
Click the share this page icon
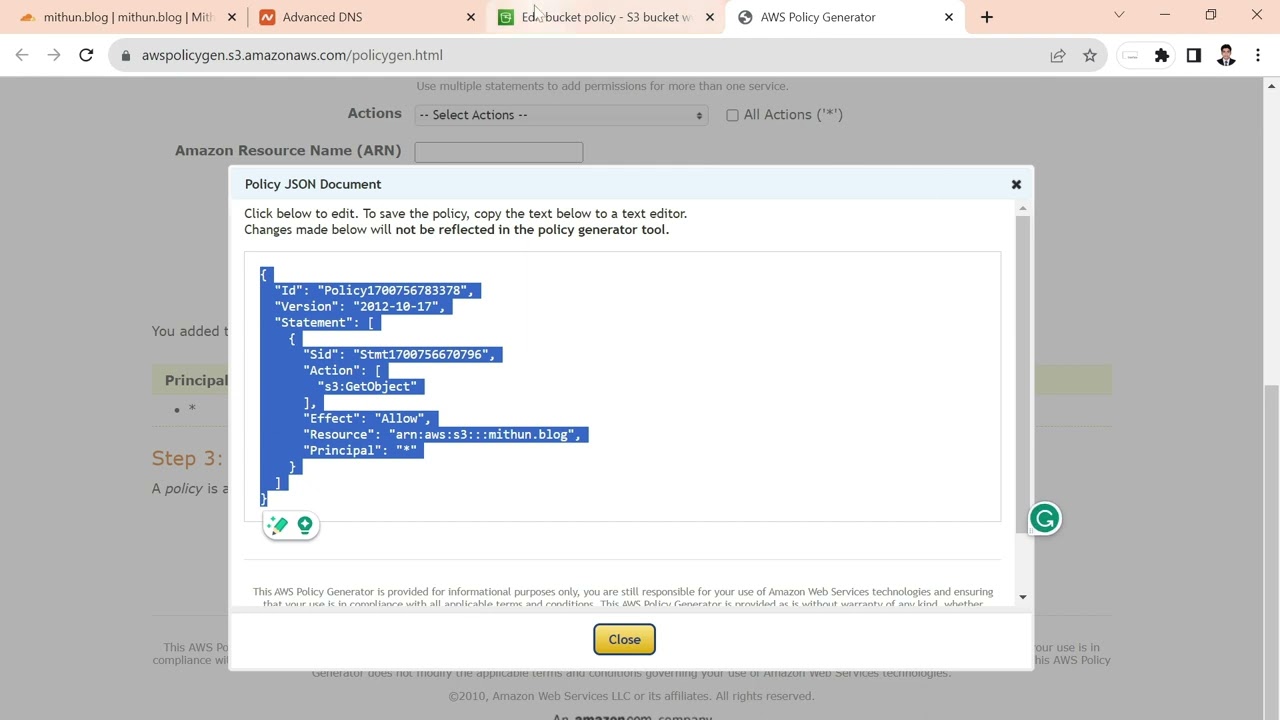coord(1058,56)
